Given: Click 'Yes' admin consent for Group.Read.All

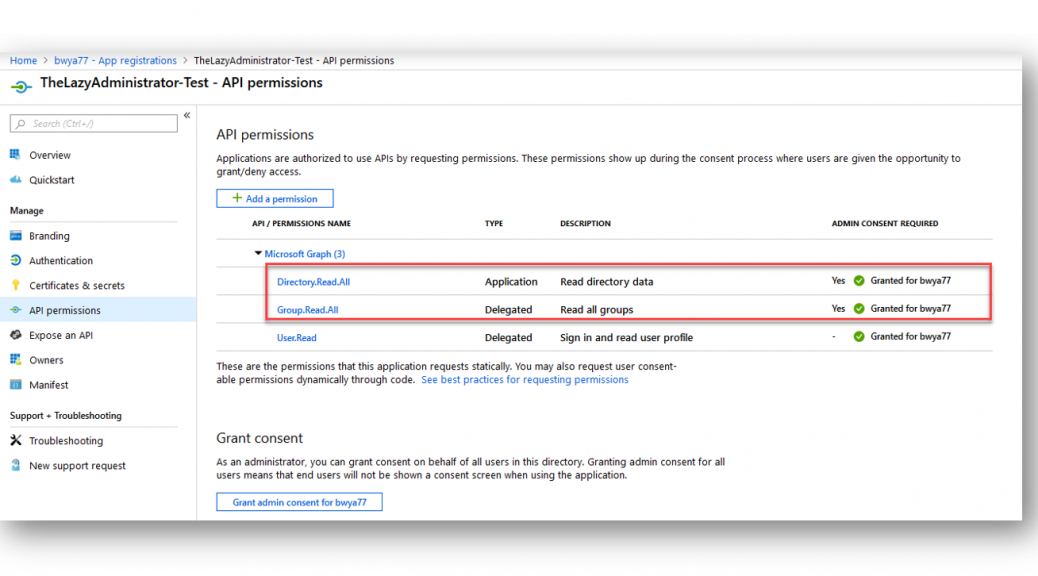Looking at the screenshot, I should (x=838, y=309).
